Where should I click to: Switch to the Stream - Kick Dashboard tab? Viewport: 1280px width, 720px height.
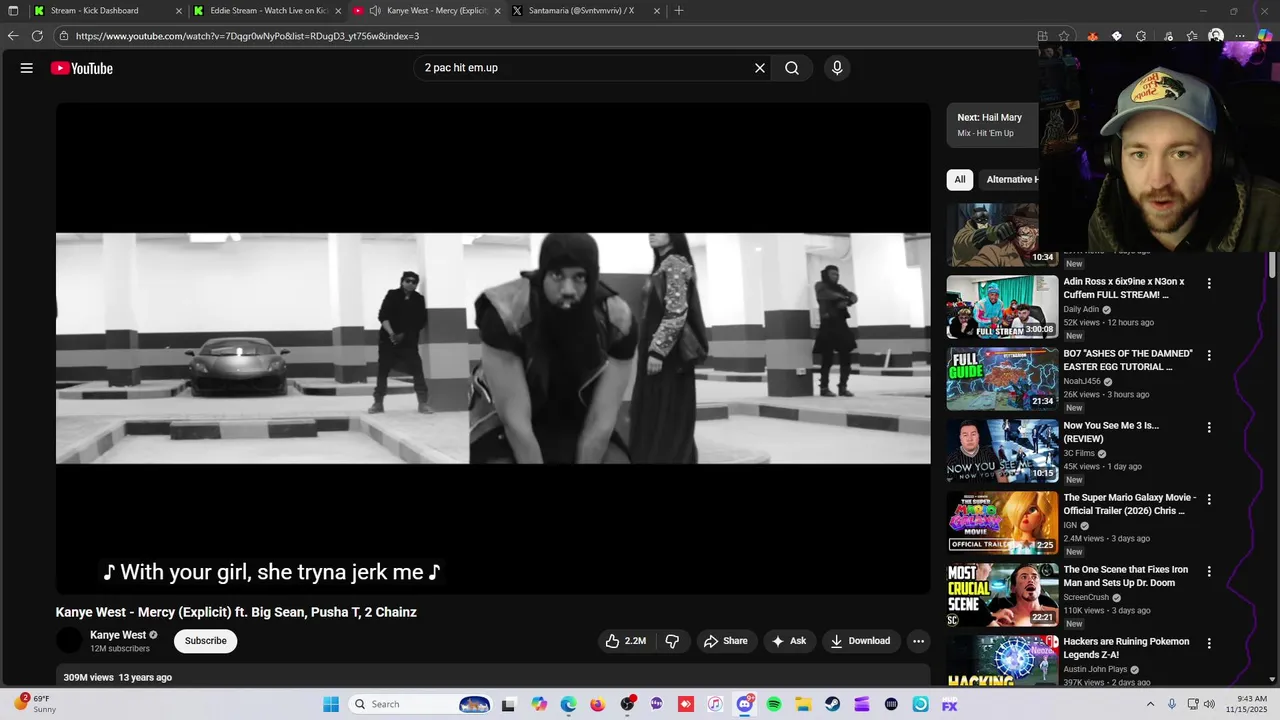pos(107,10)
